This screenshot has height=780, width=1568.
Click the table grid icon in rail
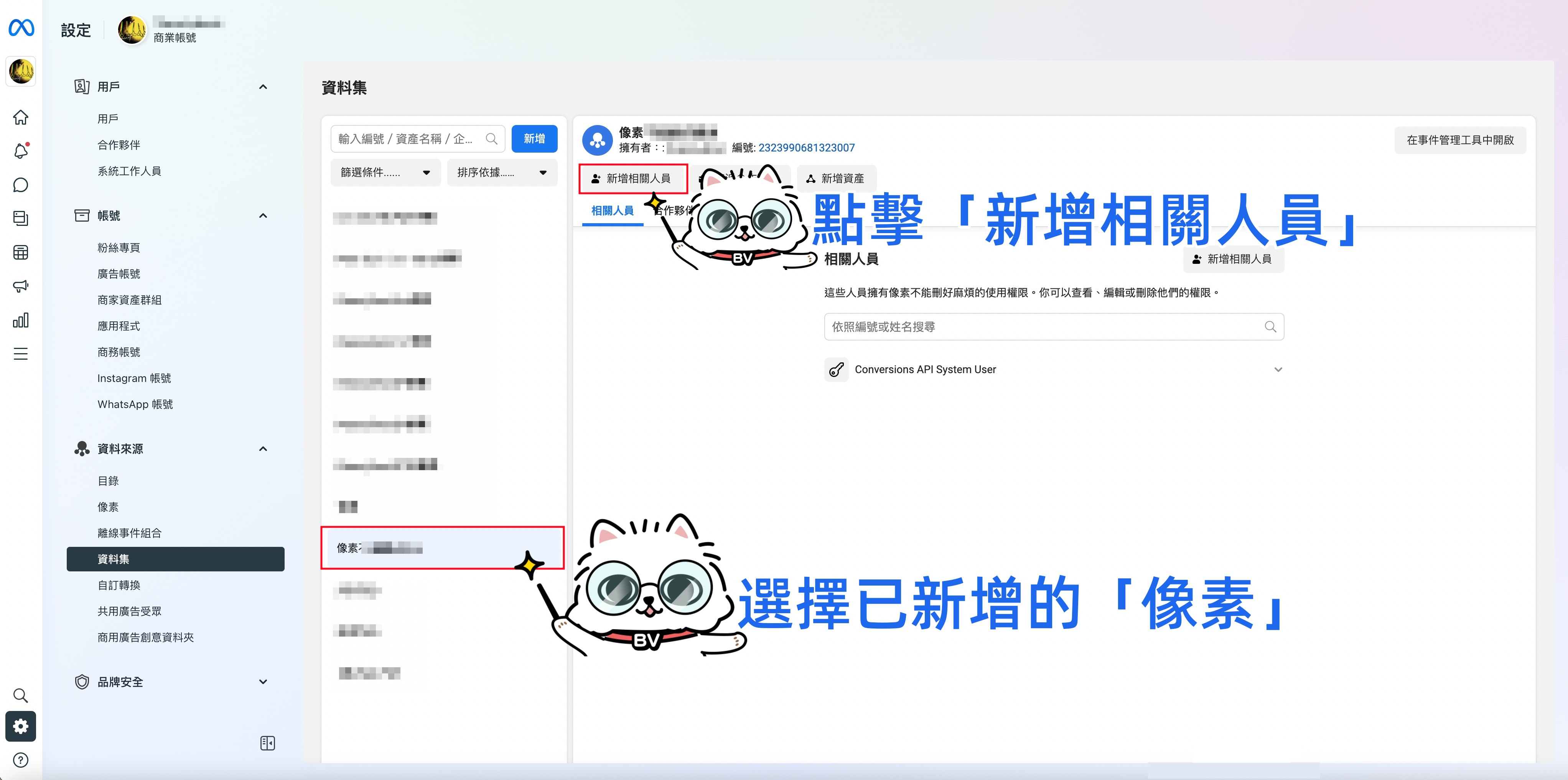[21, 252]
